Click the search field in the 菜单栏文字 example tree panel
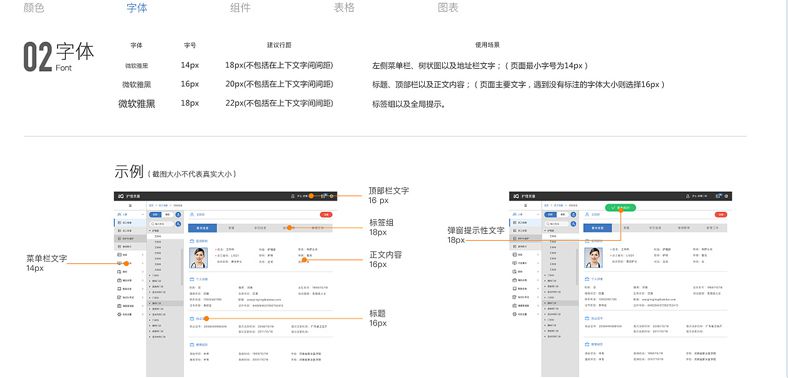Viewport: 788px width, 378px height. pos(161,223)
